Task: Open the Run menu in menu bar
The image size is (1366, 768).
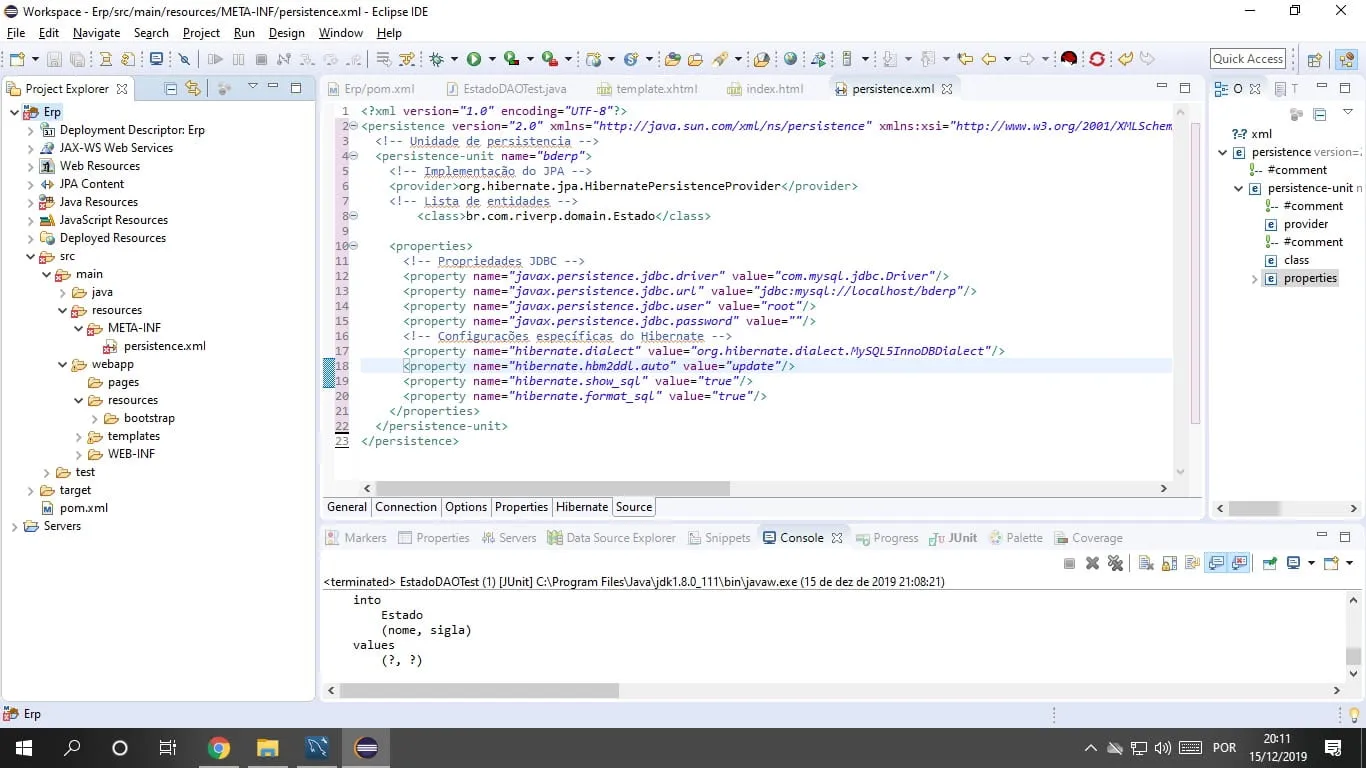Action: 244,33
